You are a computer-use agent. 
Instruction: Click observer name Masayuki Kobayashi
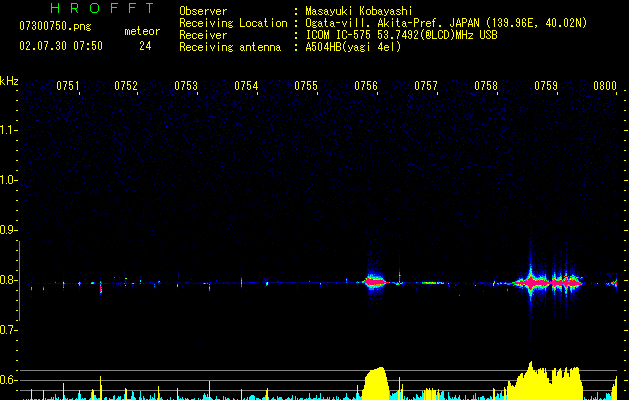coord(359,11)
